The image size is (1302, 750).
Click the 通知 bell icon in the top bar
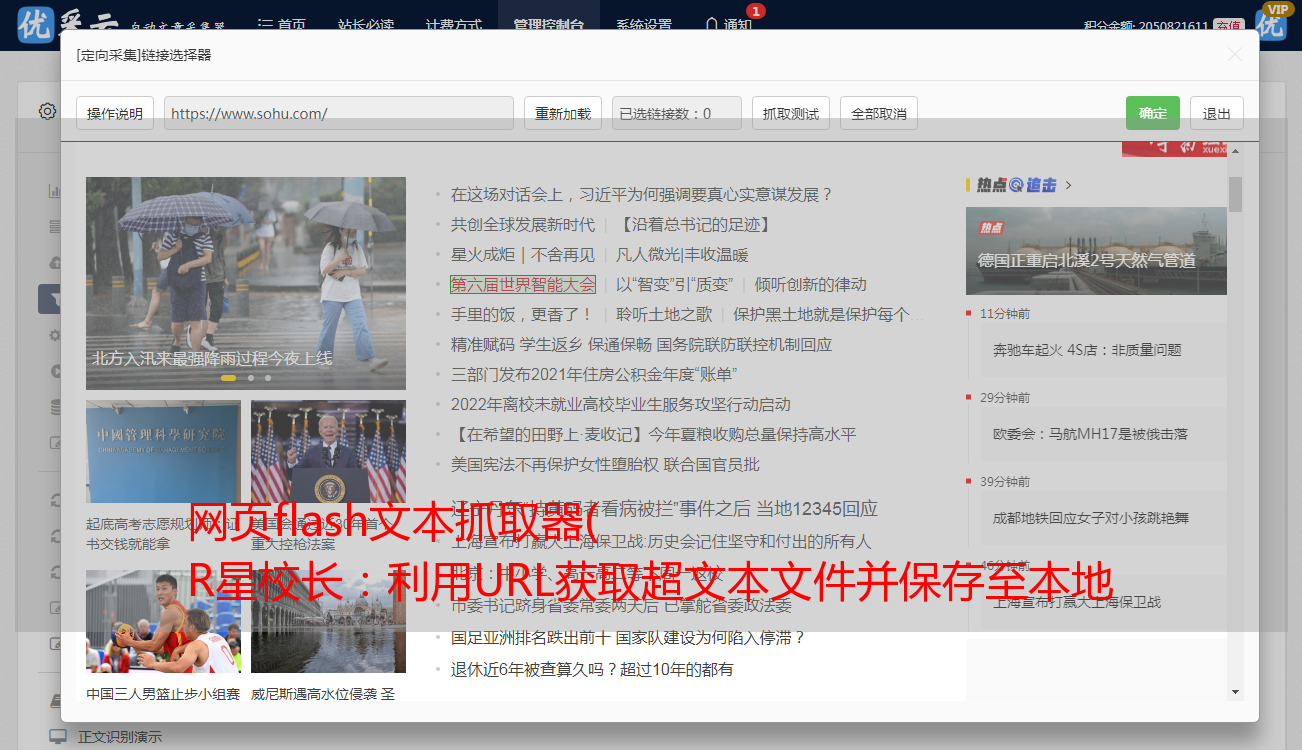[x=711, y=23]
